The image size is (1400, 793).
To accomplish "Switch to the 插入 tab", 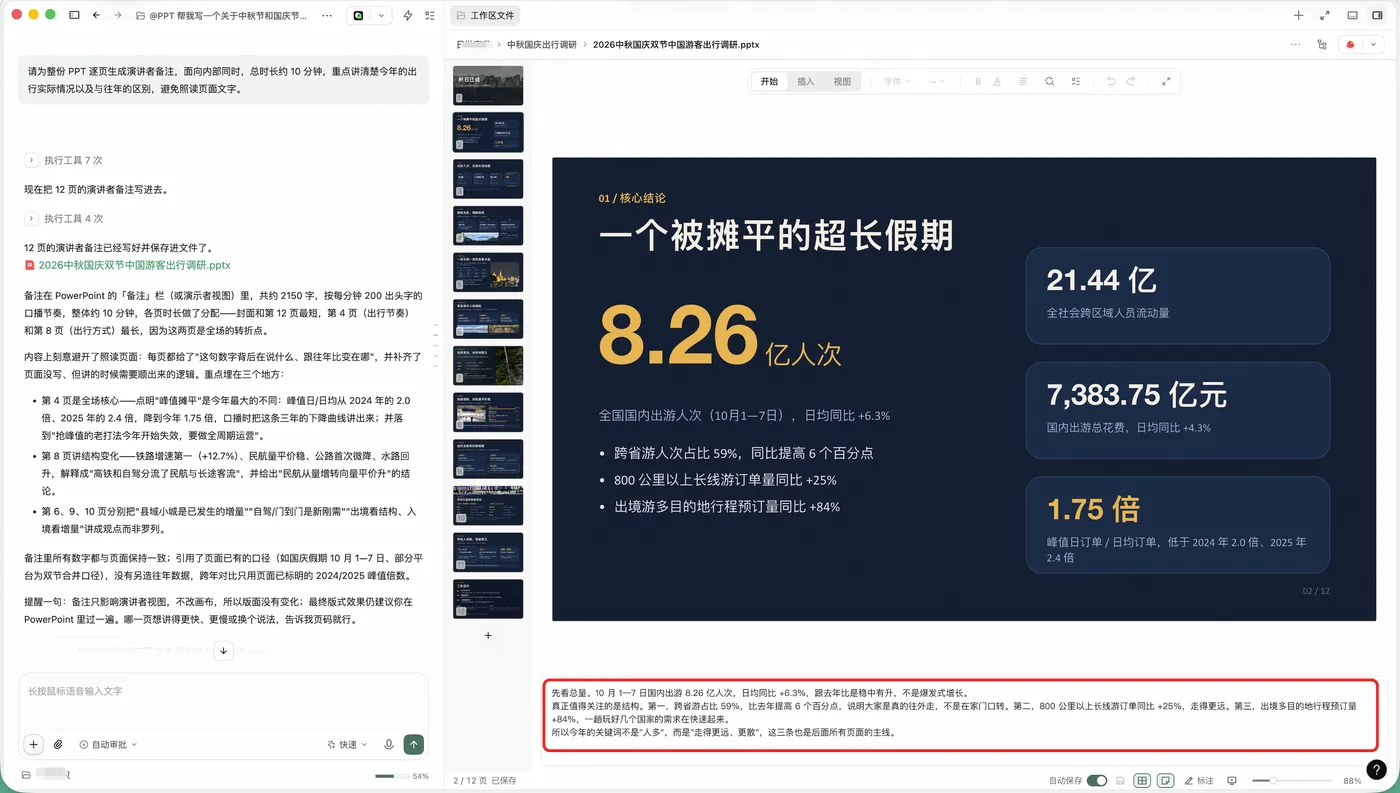I will pos(806,82).
